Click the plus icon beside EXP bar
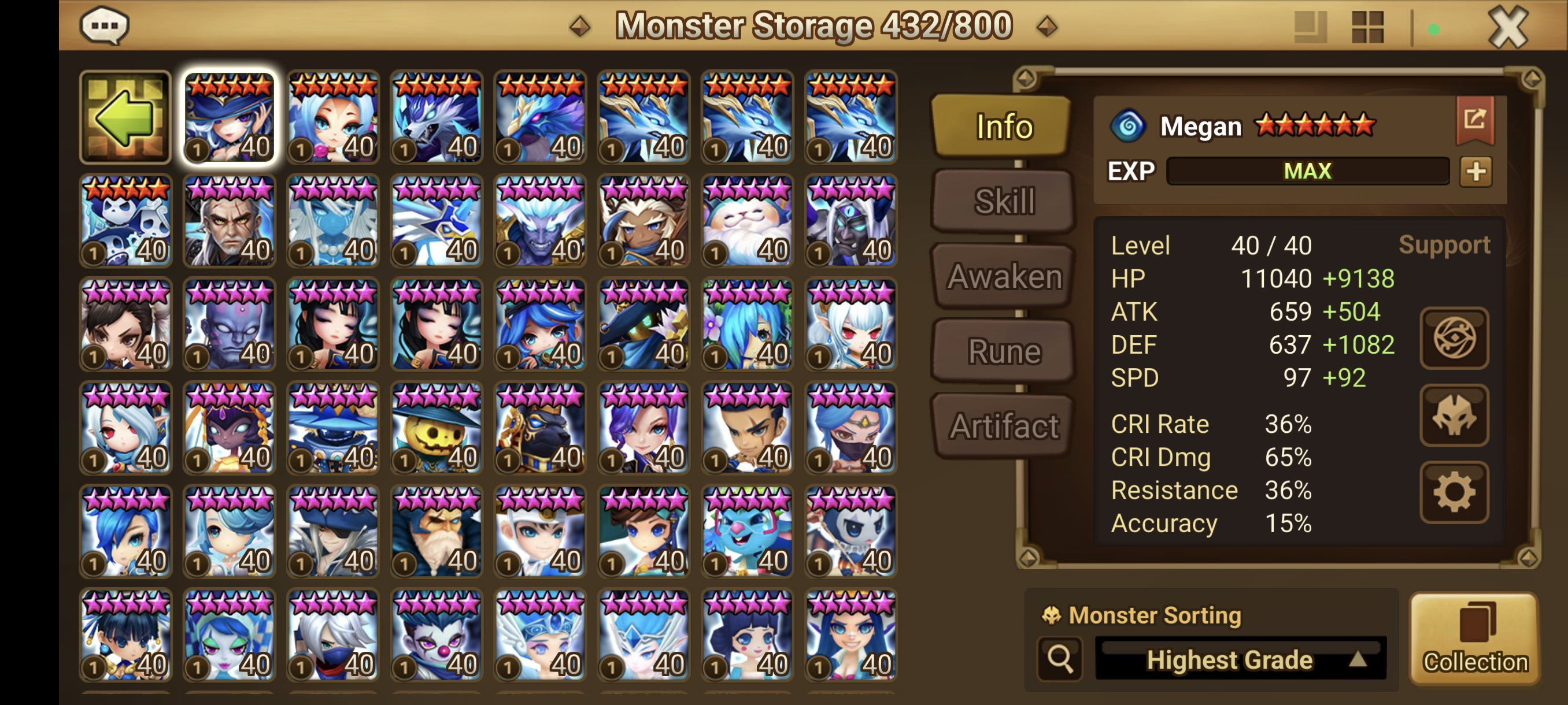Image resolution: width=1568 pixels, height=705 pixels. coord(1475,171)
